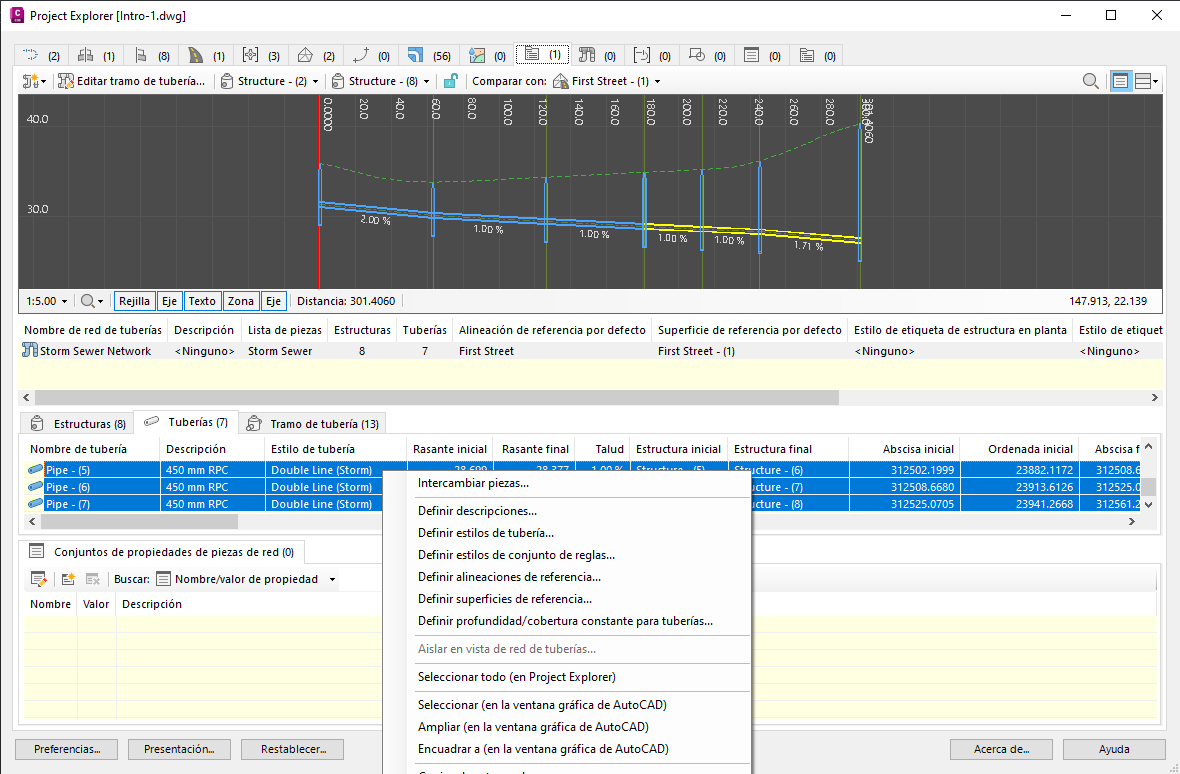Click the Preferencias... button
1180x774 pixels.
pos(67,749)
